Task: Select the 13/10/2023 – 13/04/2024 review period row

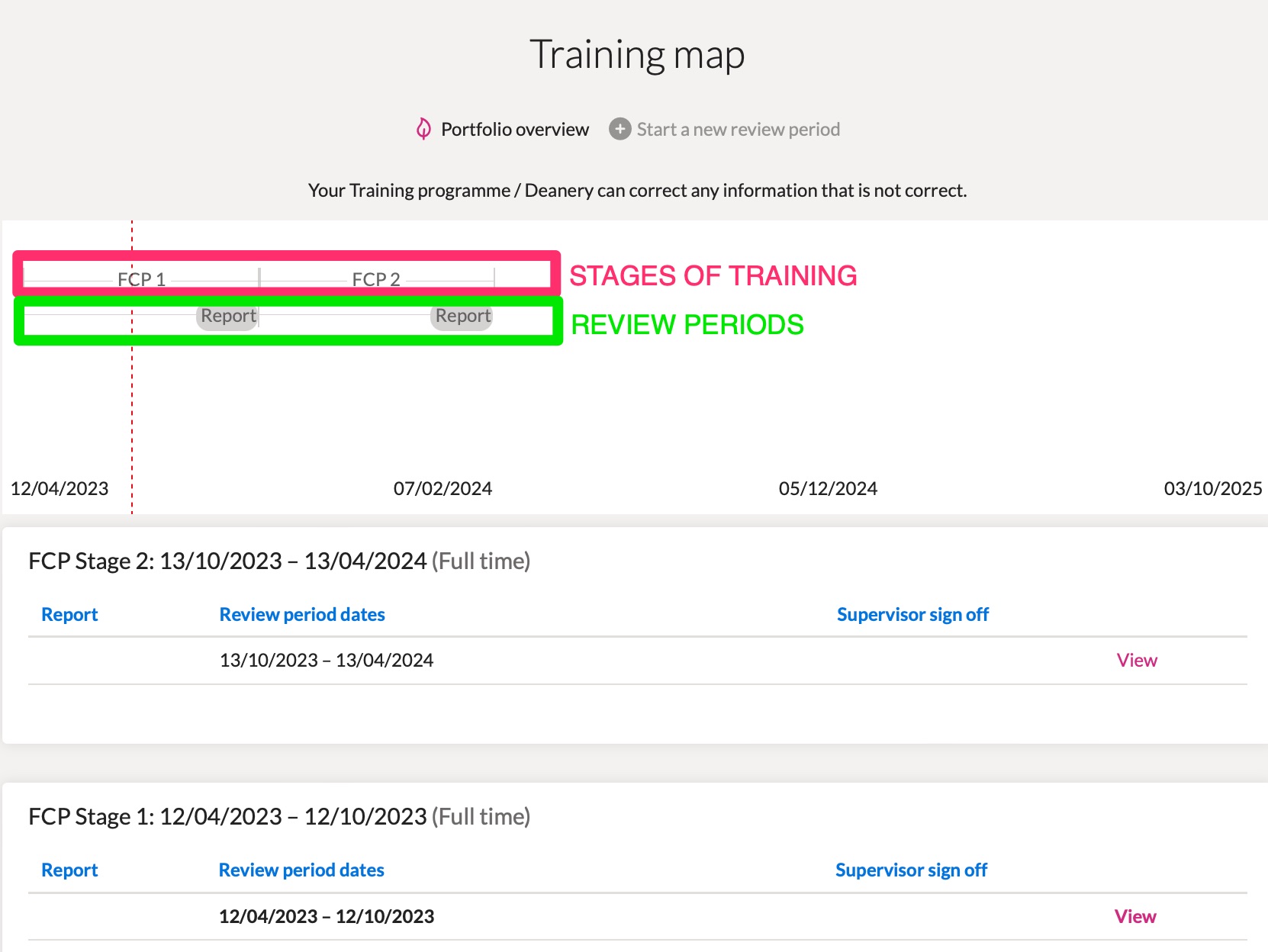Action: [x=638, y=661]
